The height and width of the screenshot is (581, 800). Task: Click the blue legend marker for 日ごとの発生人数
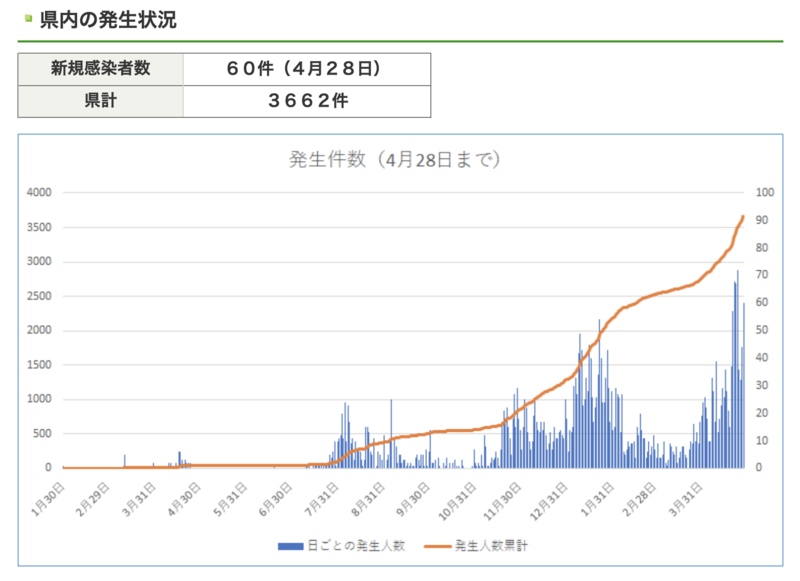tap(291, 545)
